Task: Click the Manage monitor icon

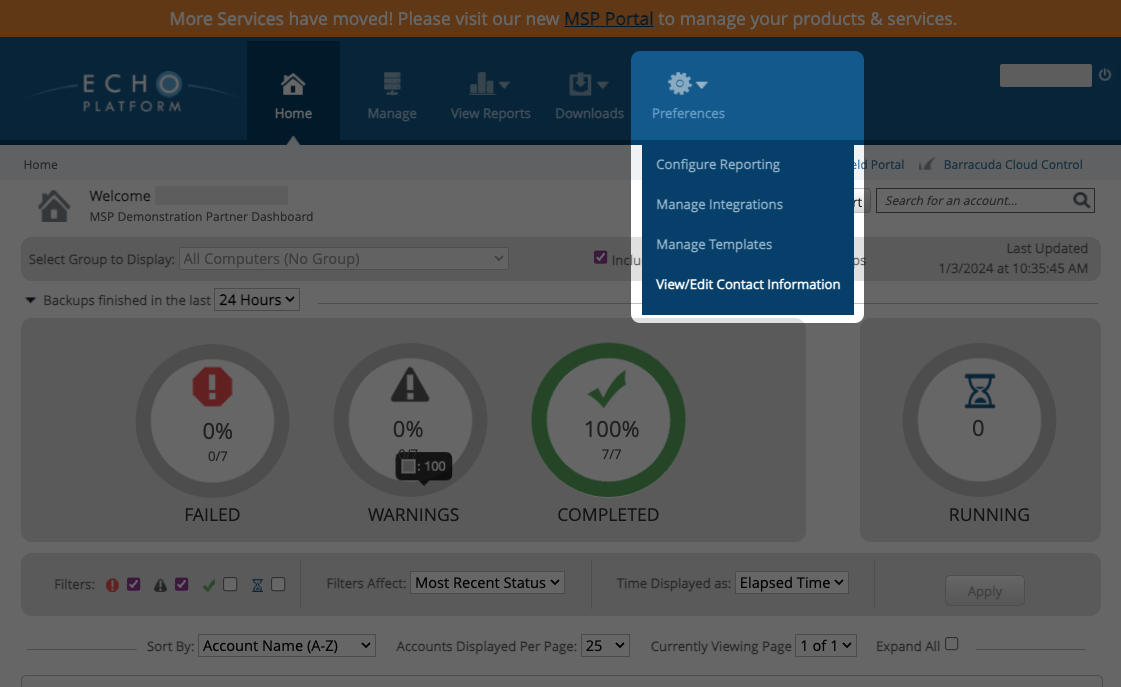Action: point(391,85)
